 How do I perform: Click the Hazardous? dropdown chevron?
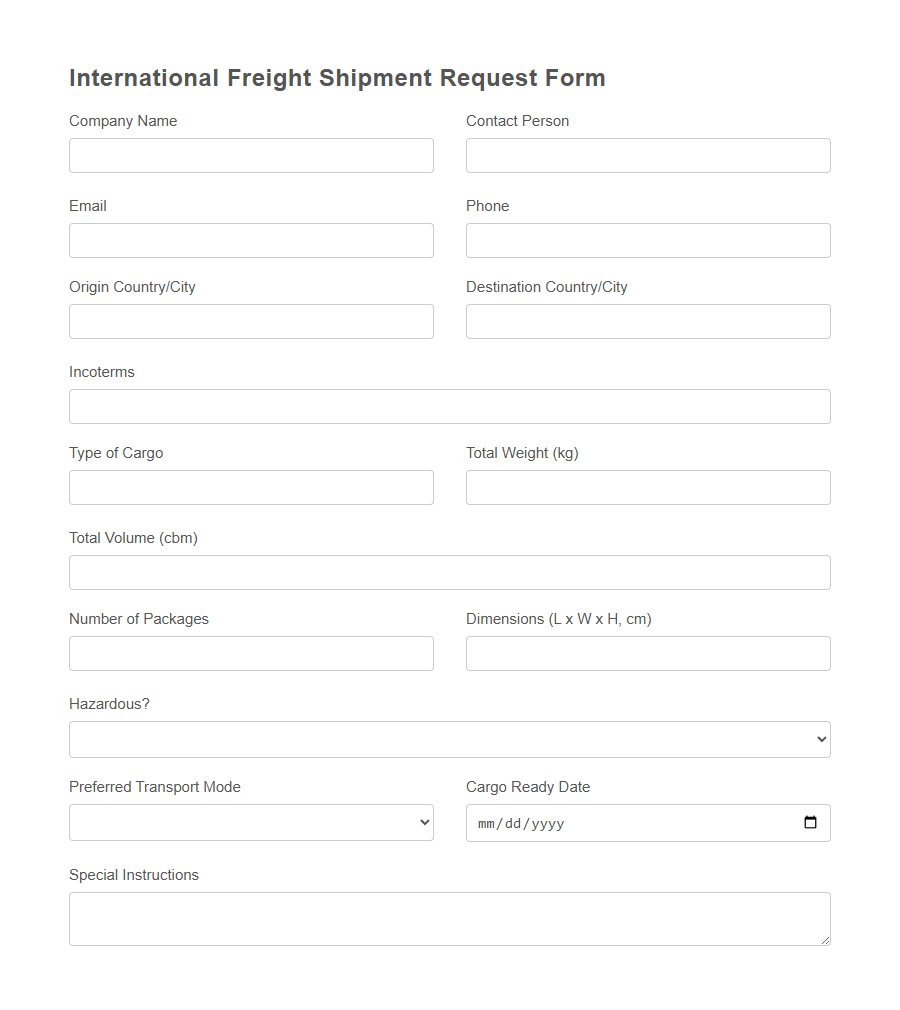822,739
